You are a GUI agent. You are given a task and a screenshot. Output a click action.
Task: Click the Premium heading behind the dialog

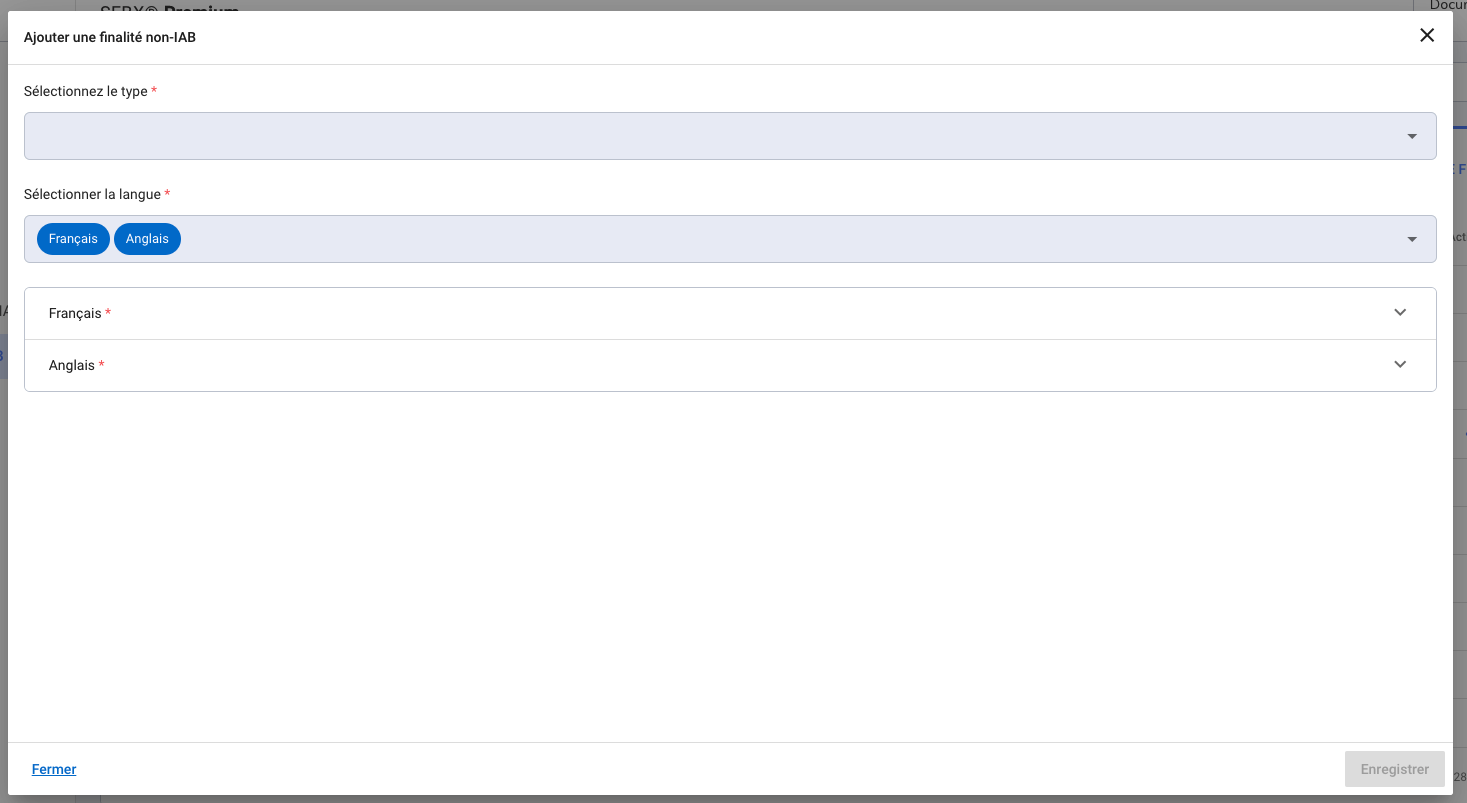(200, 8)
